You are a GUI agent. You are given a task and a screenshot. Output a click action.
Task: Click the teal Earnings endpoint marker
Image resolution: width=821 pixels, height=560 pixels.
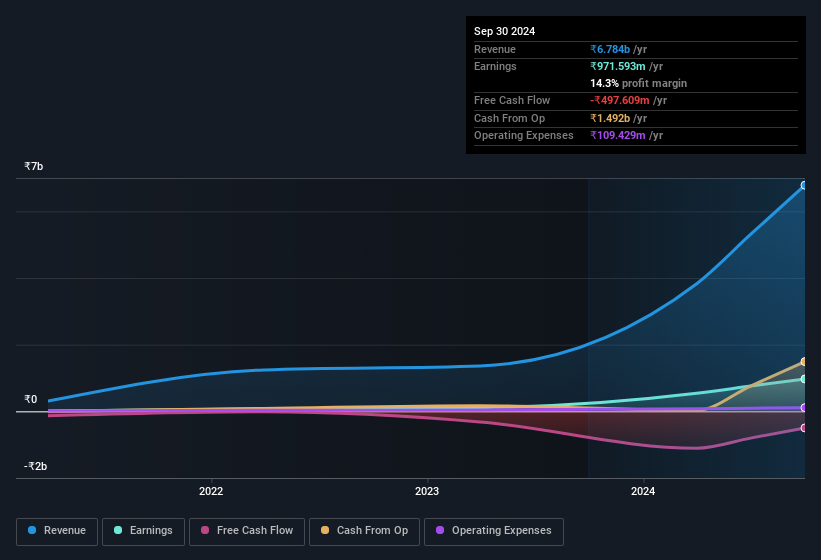coord(804,379)
